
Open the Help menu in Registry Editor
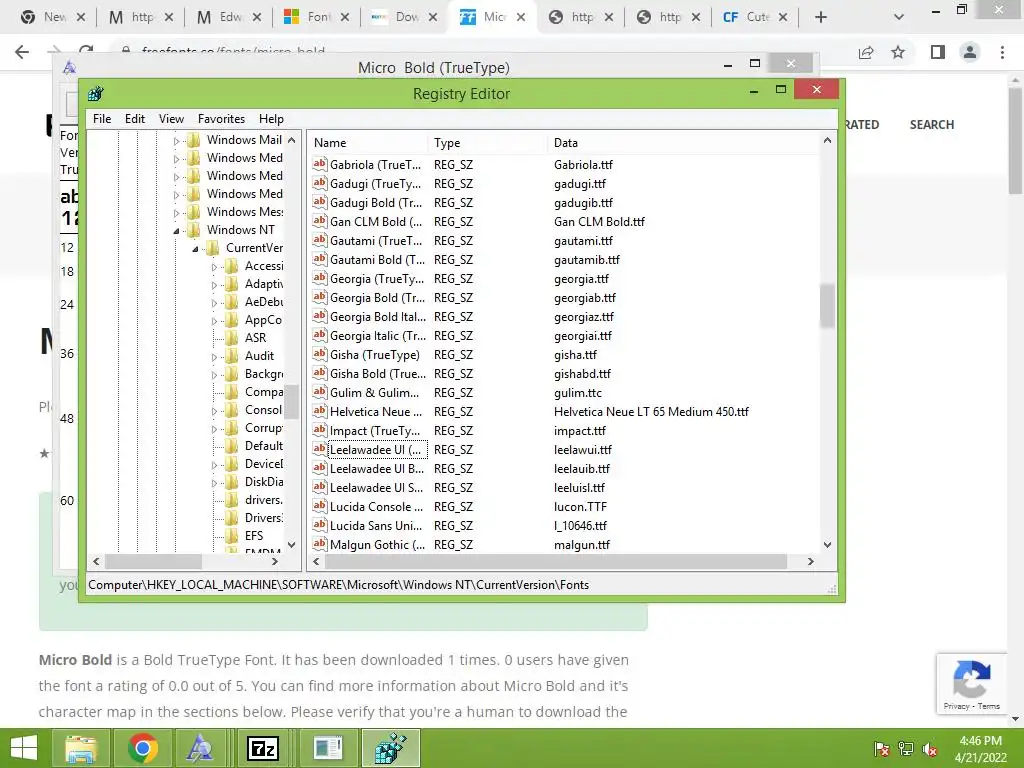271,119
